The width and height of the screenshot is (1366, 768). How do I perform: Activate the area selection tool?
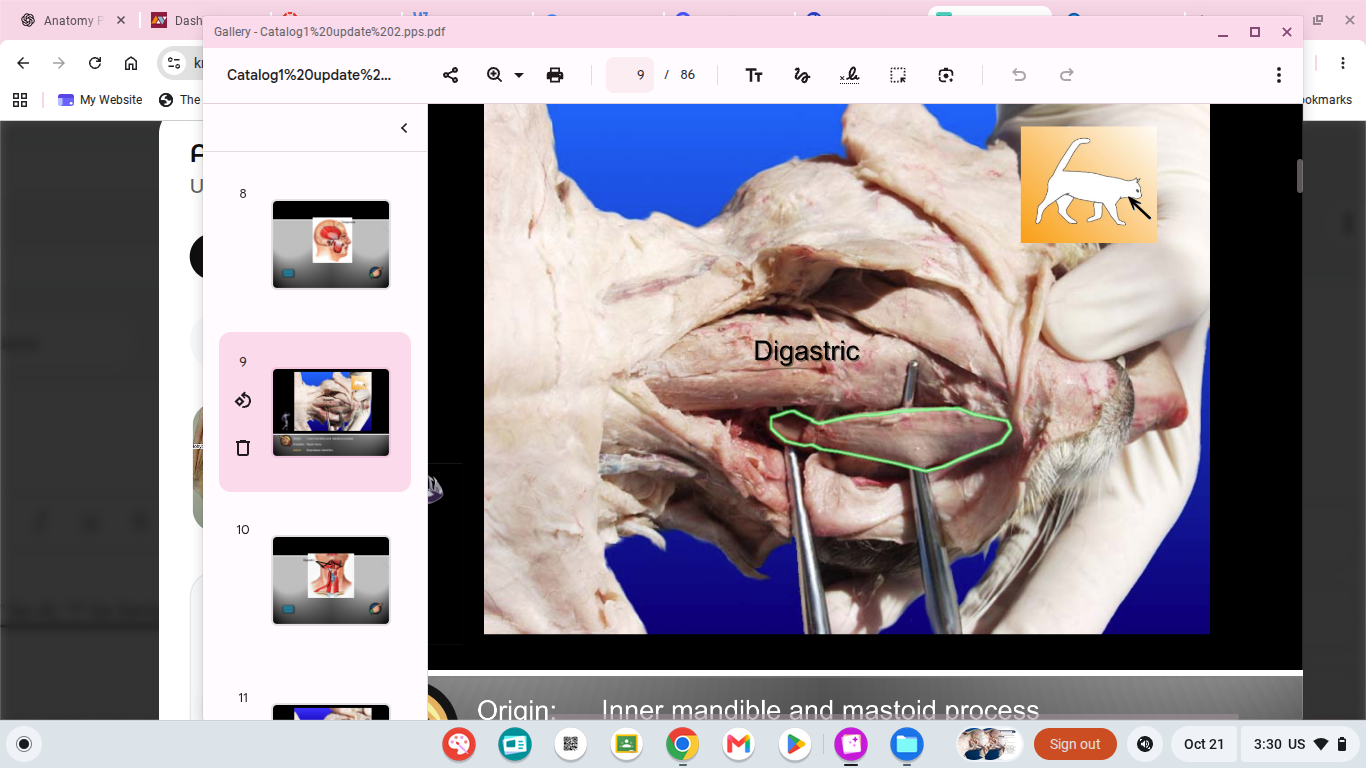point(898,75)
